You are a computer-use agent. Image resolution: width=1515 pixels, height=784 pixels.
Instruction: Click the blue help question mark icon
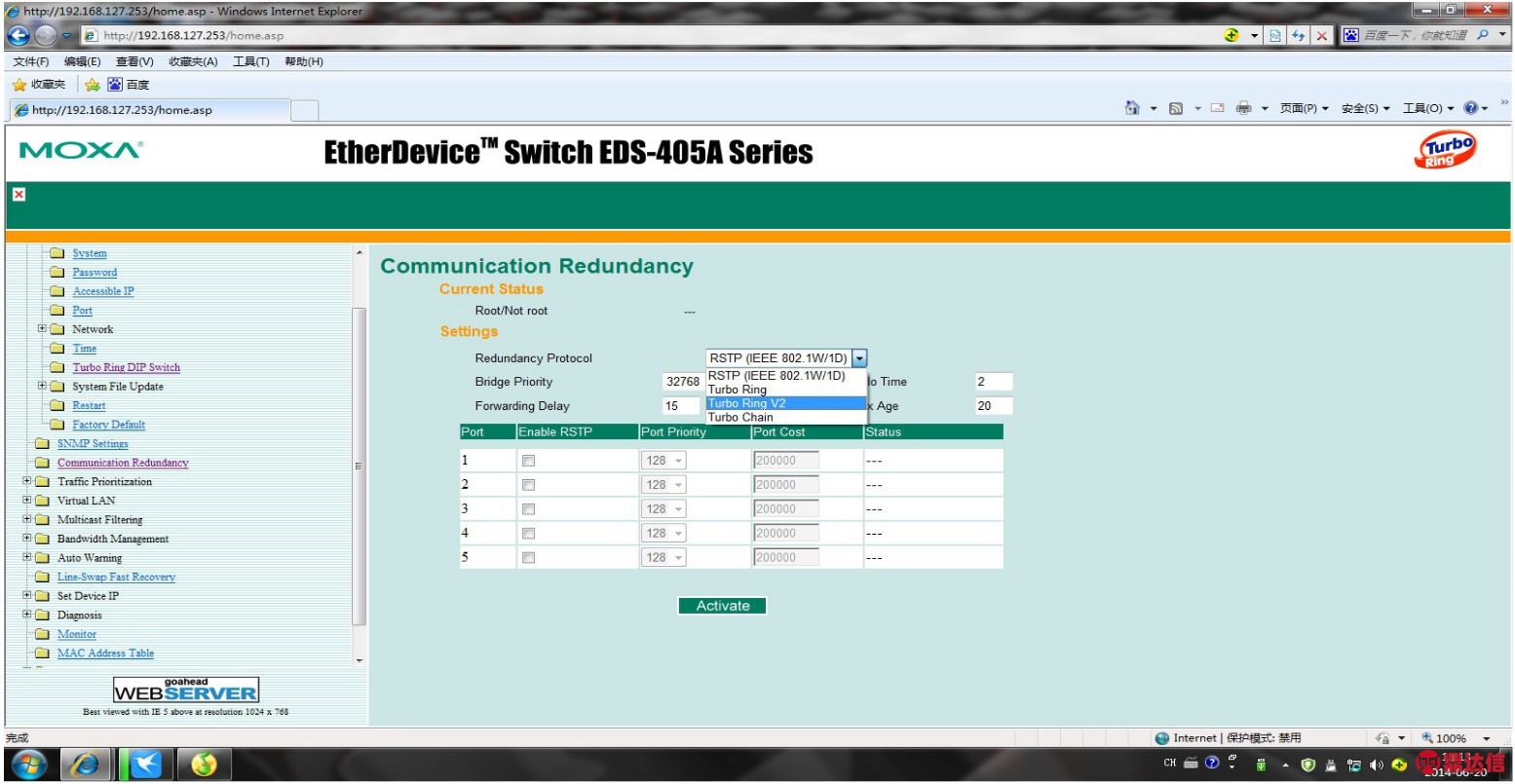pyautogui.click(x=1471, y=108)
